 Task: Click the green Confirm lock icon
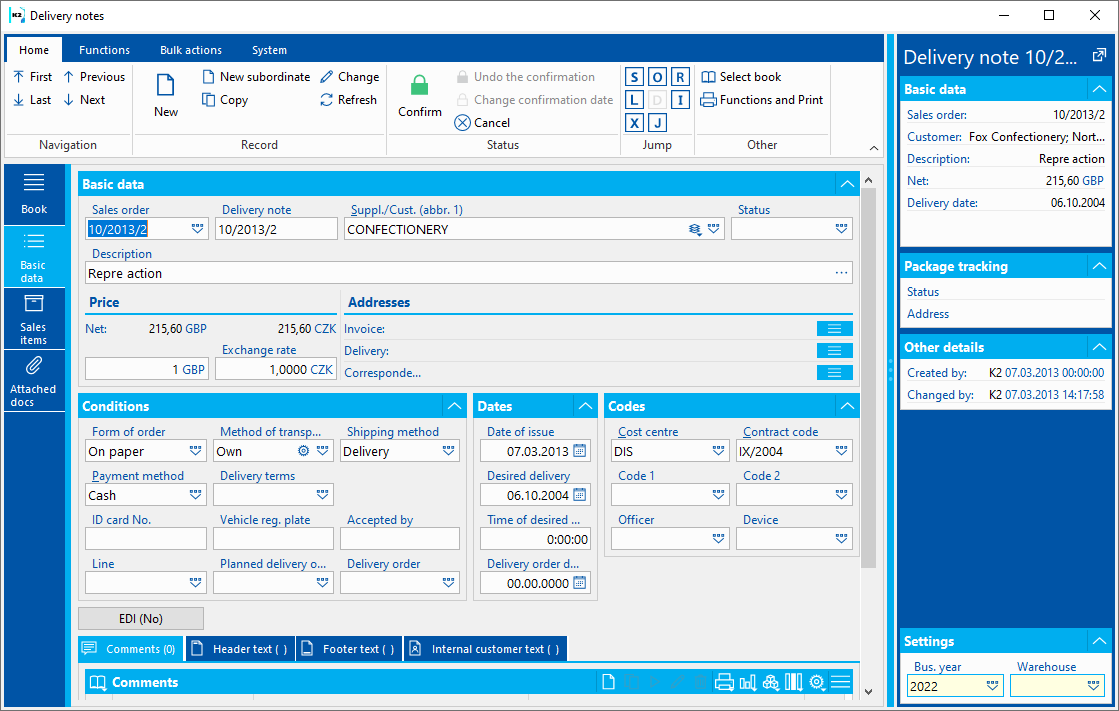tap(420, 86)
